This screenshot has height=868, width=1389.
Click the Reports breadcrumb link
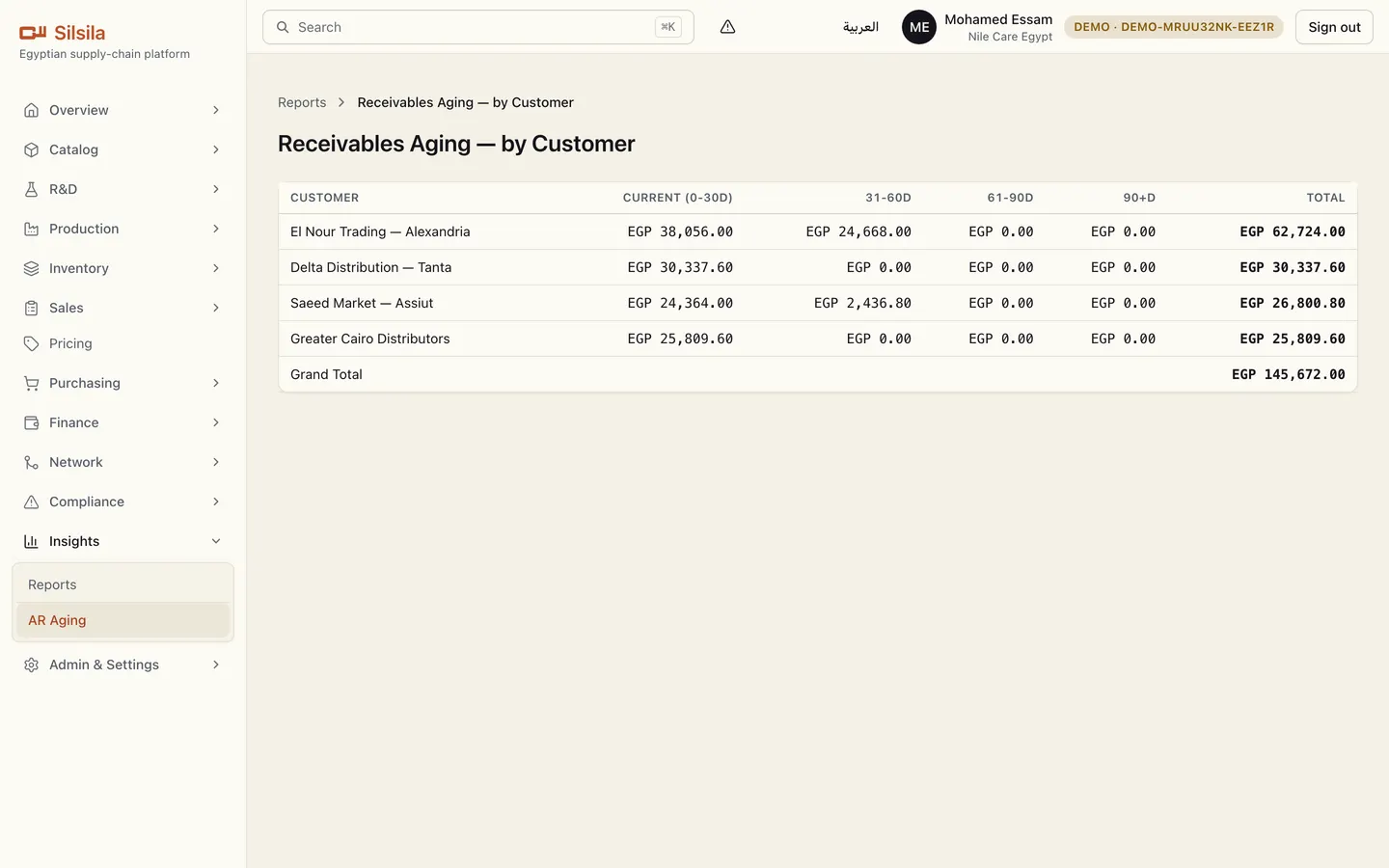click(x=302, y=102)
